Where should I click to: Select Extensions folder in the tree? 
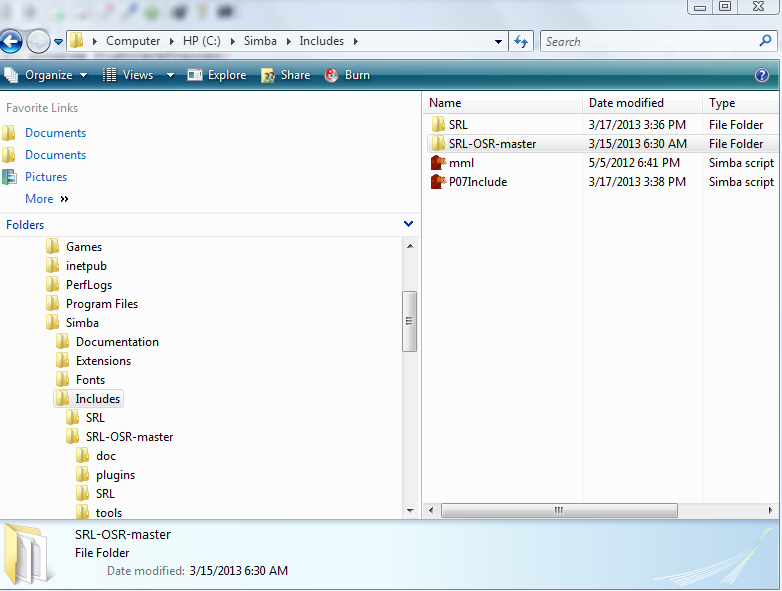(x=103, y=361)
